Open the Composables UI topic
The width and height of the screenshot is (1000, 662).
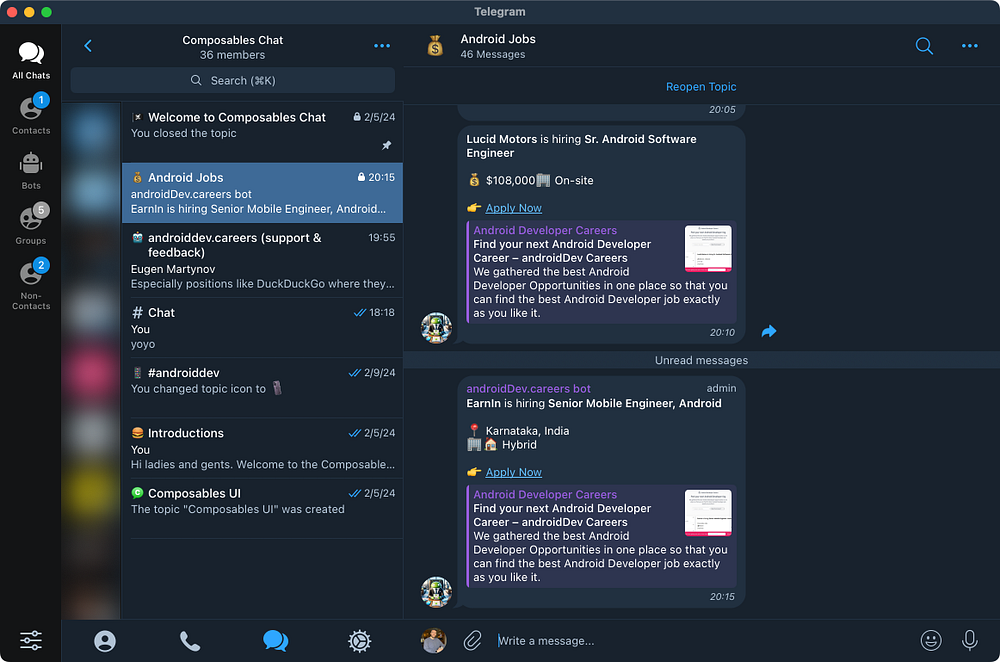pos(262,508)
